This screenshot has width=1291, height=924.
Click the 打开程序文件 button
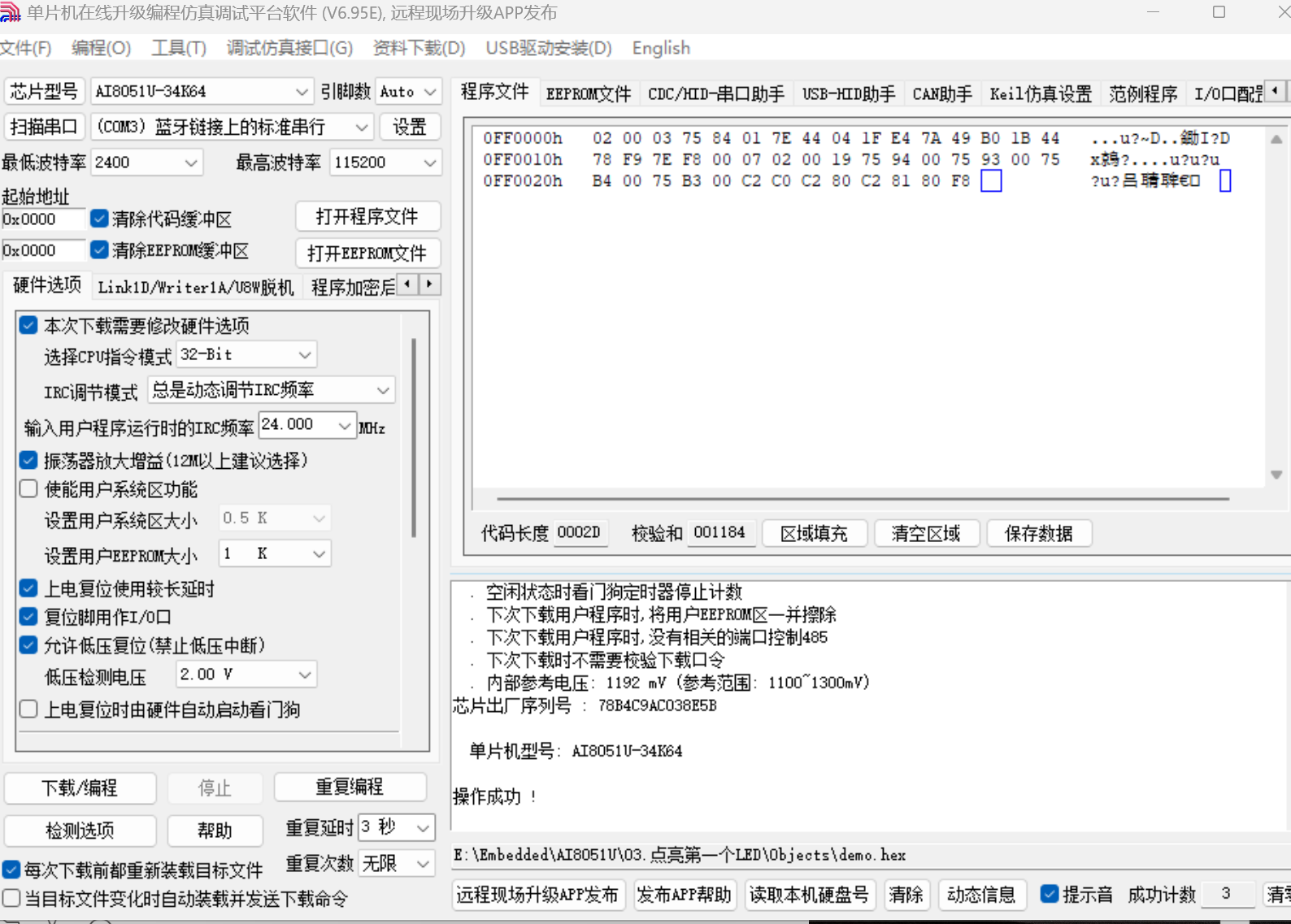(367, 217)
